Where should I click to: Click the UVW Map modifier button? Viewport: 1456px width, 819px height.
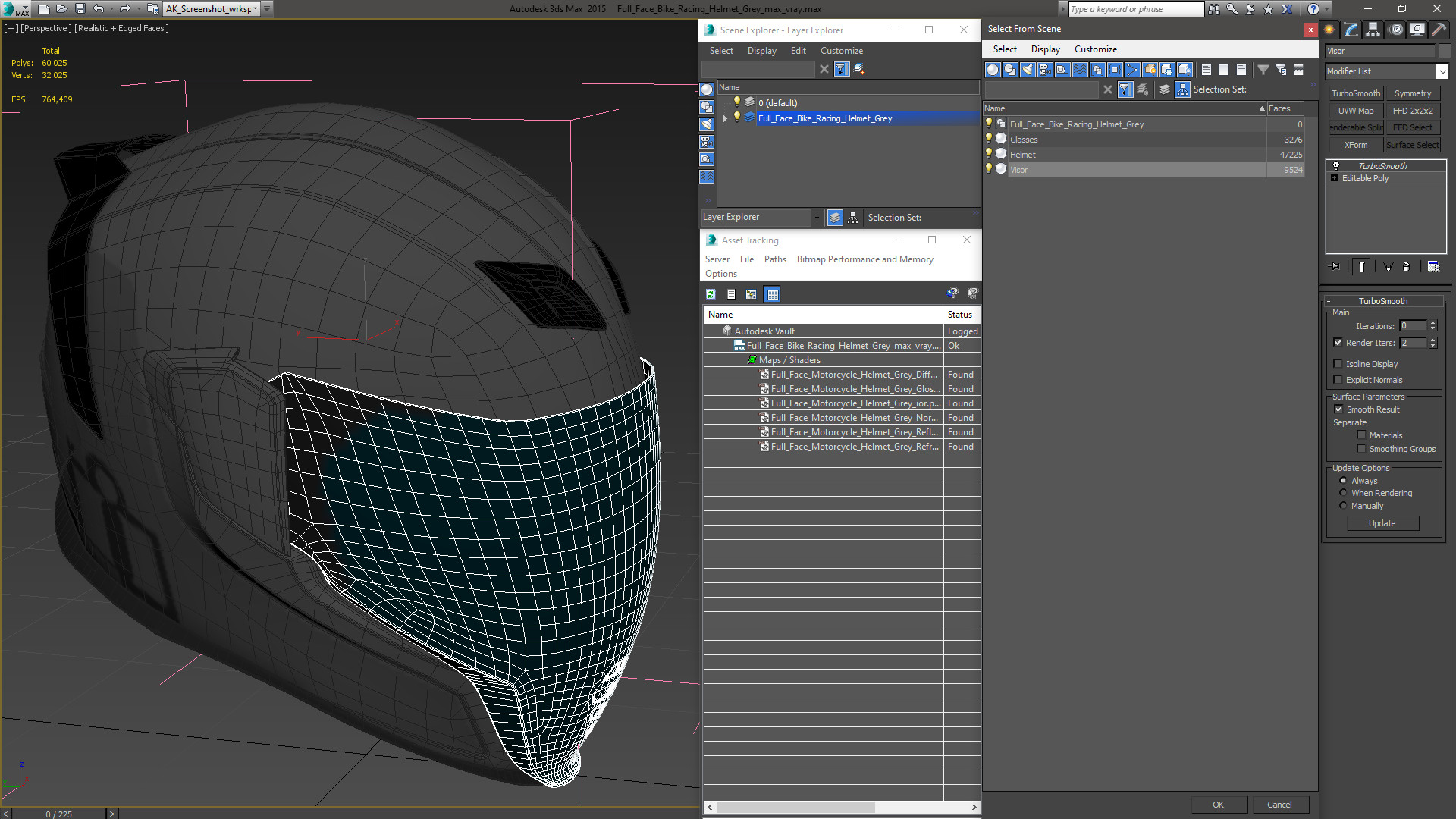1356,111
